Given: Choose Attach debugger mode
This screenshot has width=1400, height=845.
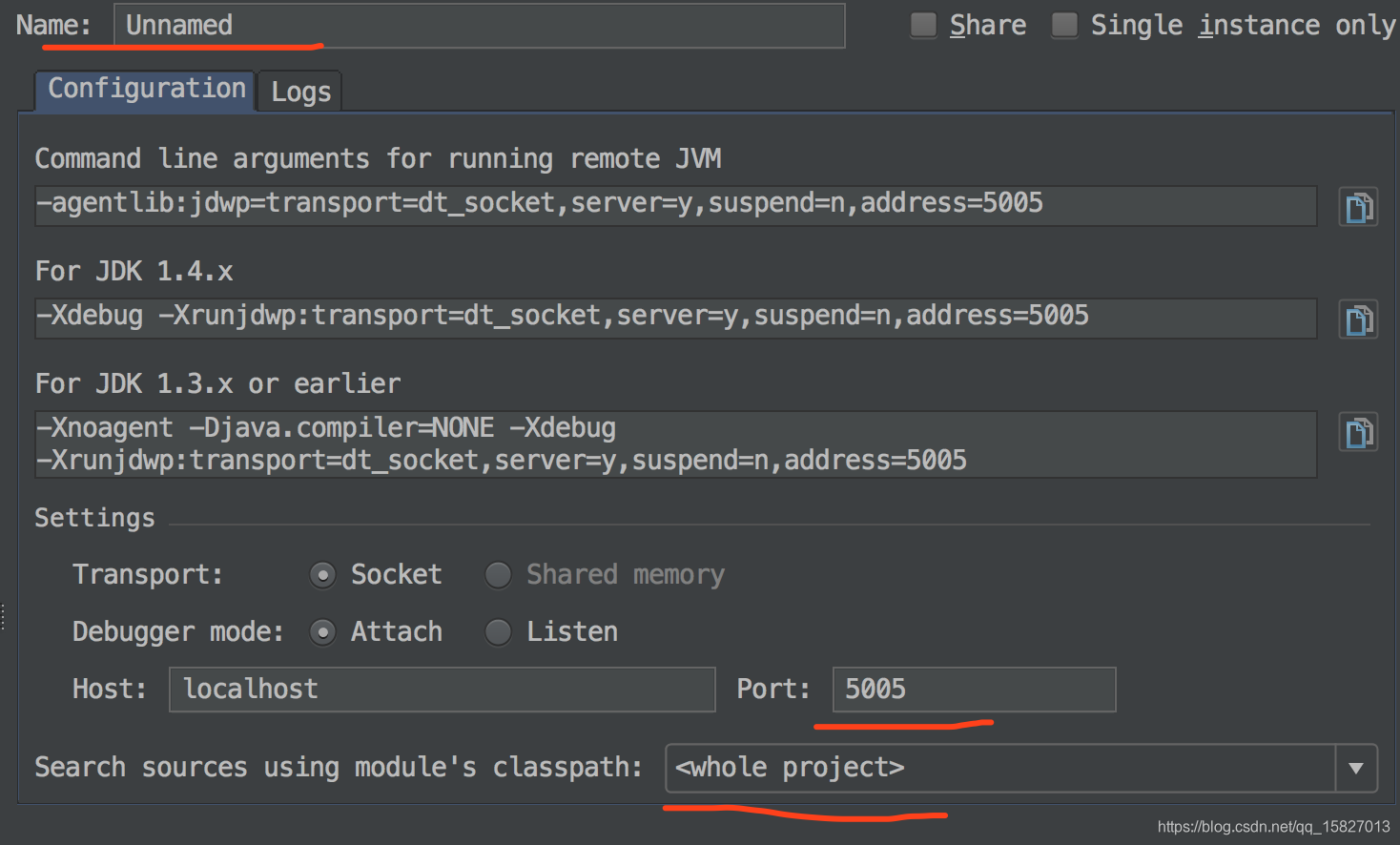Looking at the screenshot, I should pyautogui.click(x=323, y=632).
